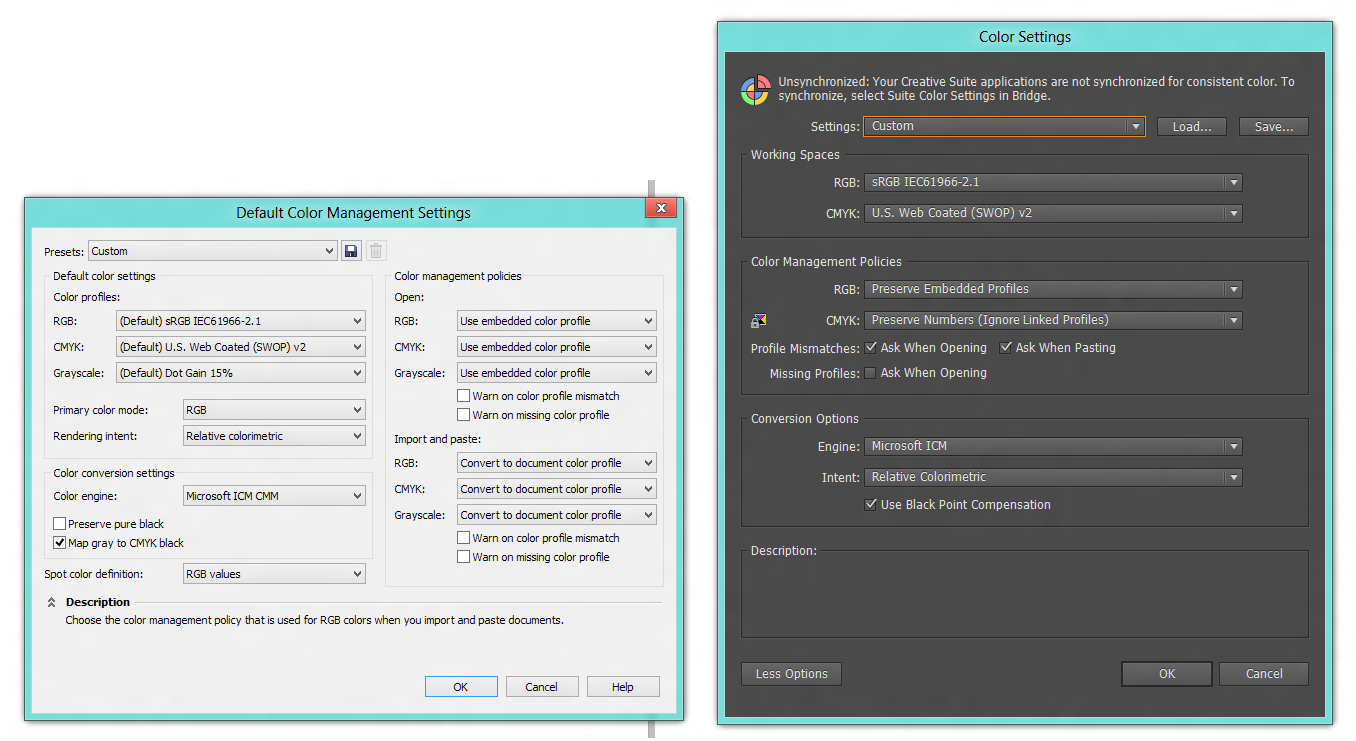Click Cancel in Color Settings dialog
Screen dimensions: 1356x741
[x=1264, y=674]
